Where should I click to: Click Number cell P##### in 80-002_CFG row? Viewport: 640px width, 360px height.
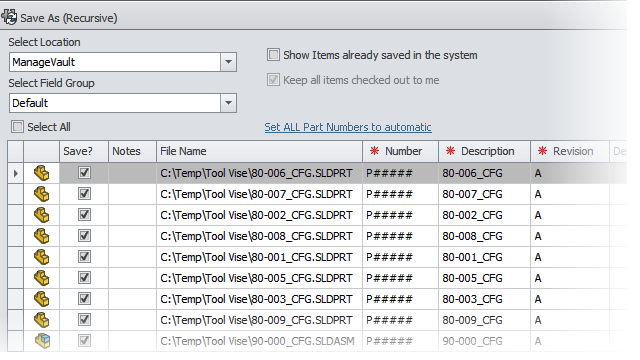[400, 216]
